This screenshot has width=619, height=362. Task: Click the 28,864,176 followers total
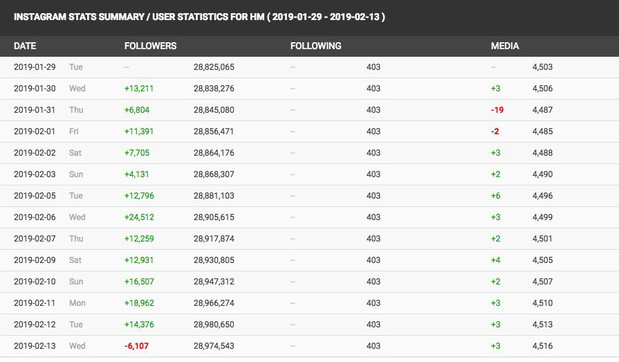pyautogui.click(x=214, y=153)
